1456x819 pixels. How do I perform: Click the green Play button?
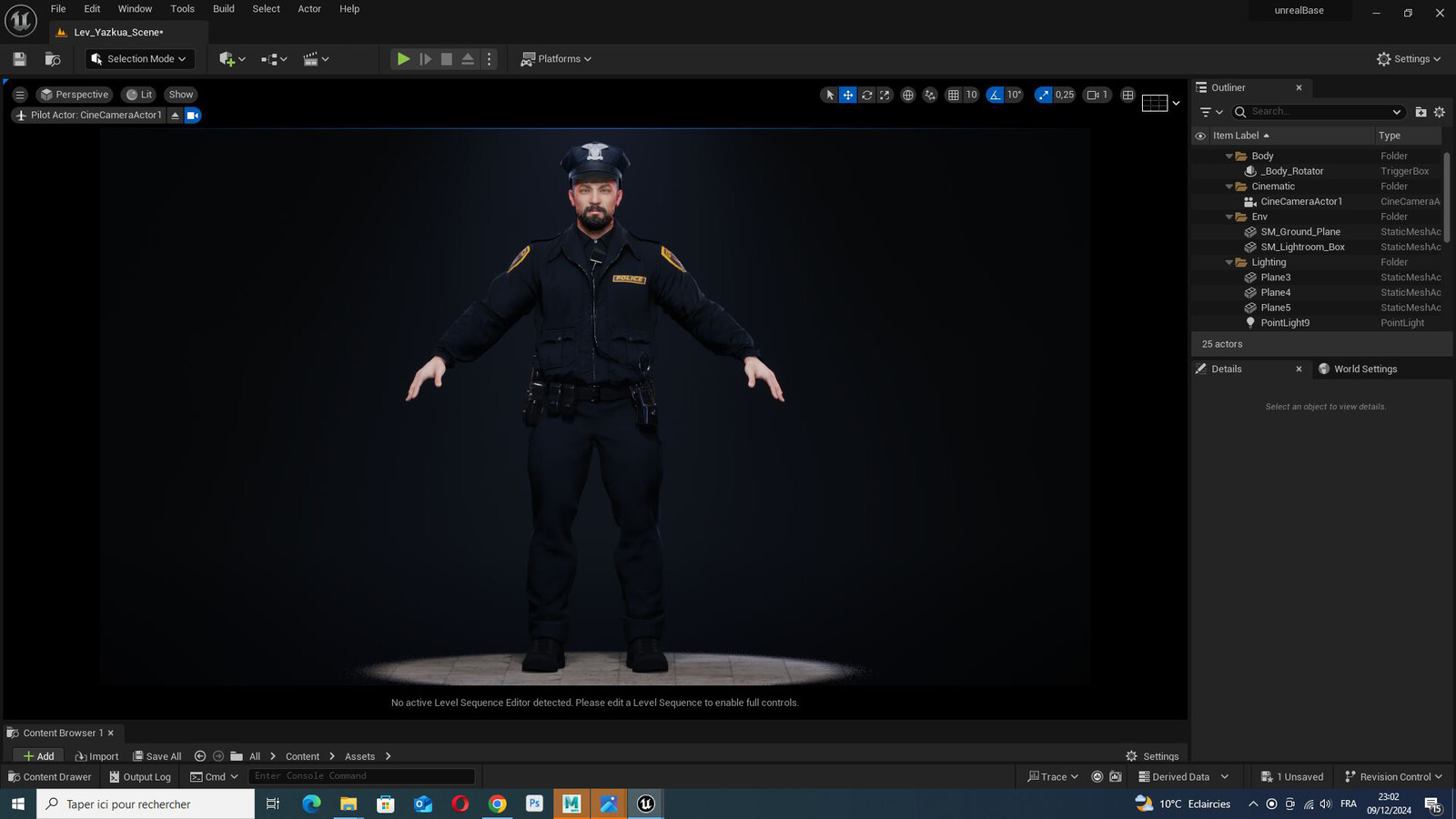tap(403, 59)
